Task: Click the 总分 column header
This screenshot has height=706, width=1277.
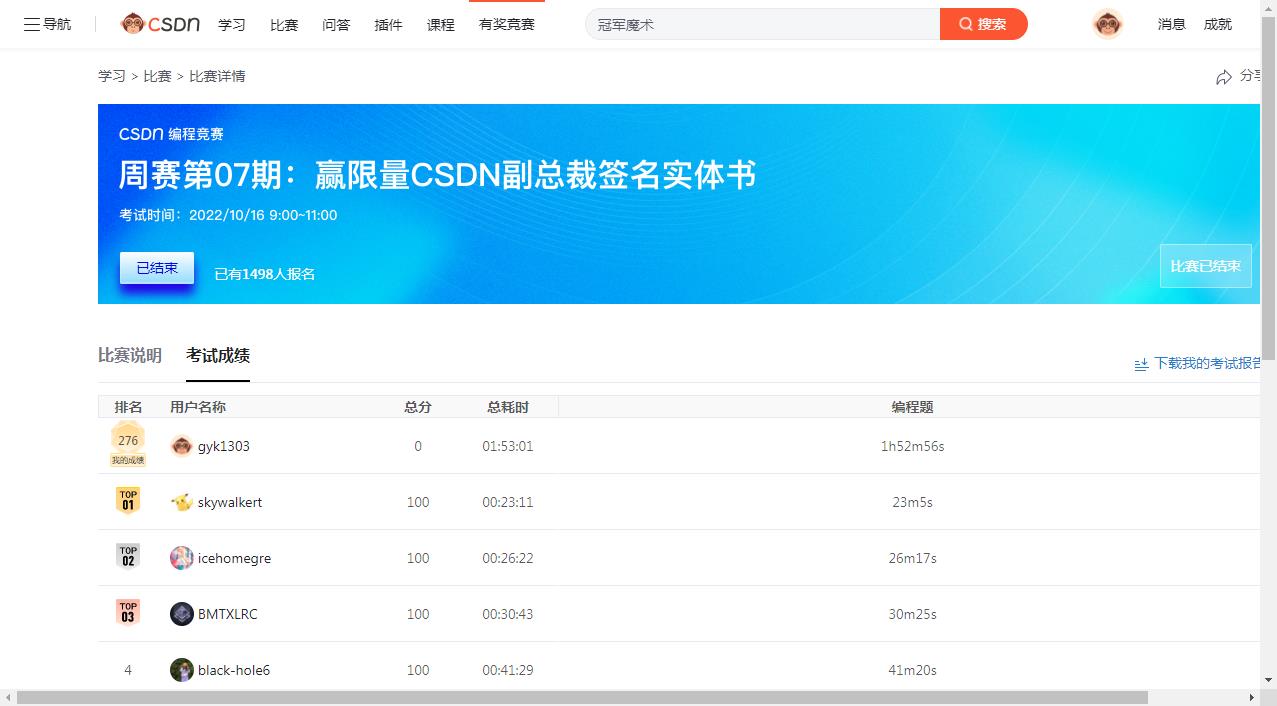Action: (x=418, y=407)
